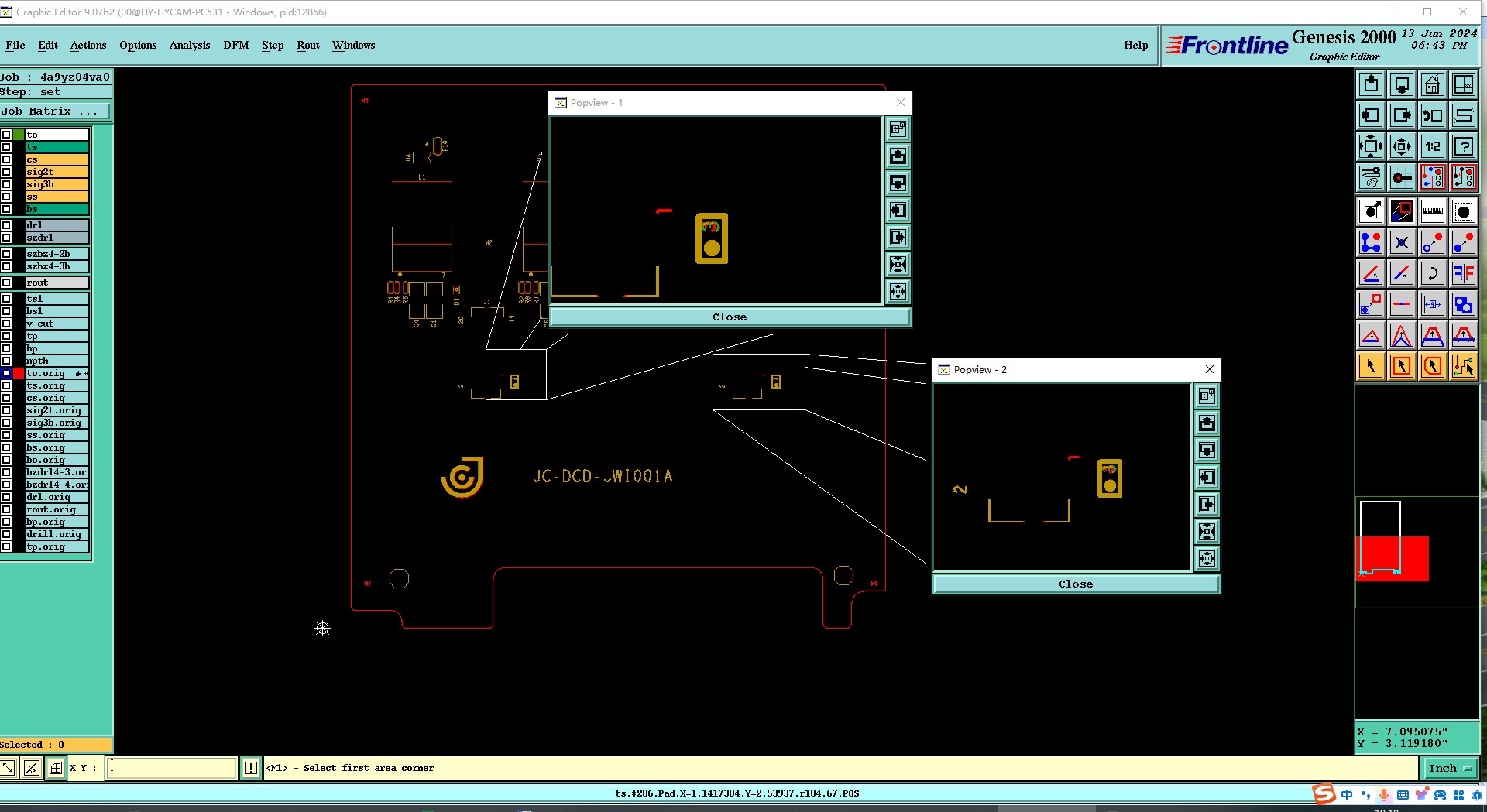1487x812 pixels.
Task: Close Popview 1 with Close button
Action: (x=730, y=317)
